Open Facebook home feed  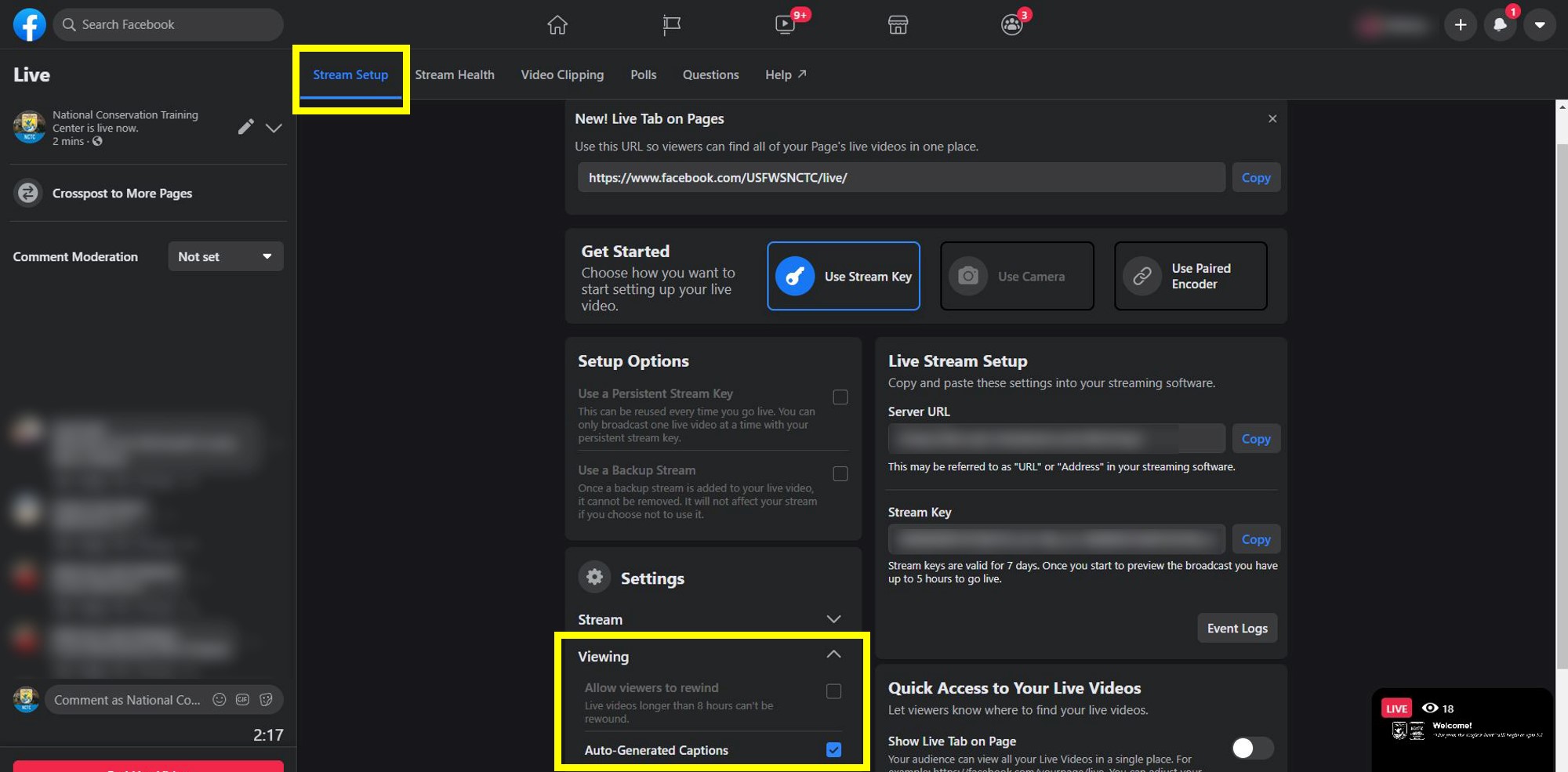(557, 24)
